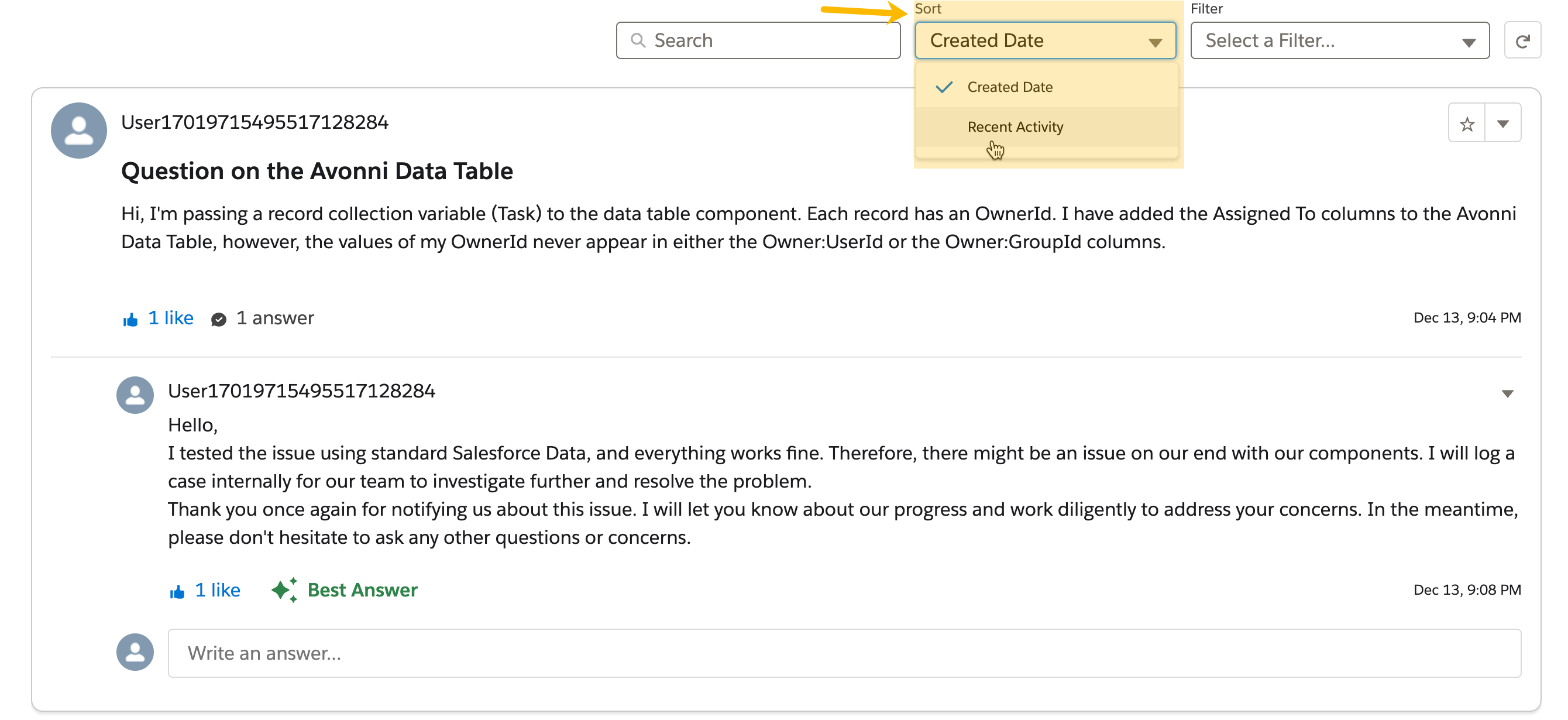Click the Best Answer sparkle icon
1568x720 pixels.
(x=284, y=589)
